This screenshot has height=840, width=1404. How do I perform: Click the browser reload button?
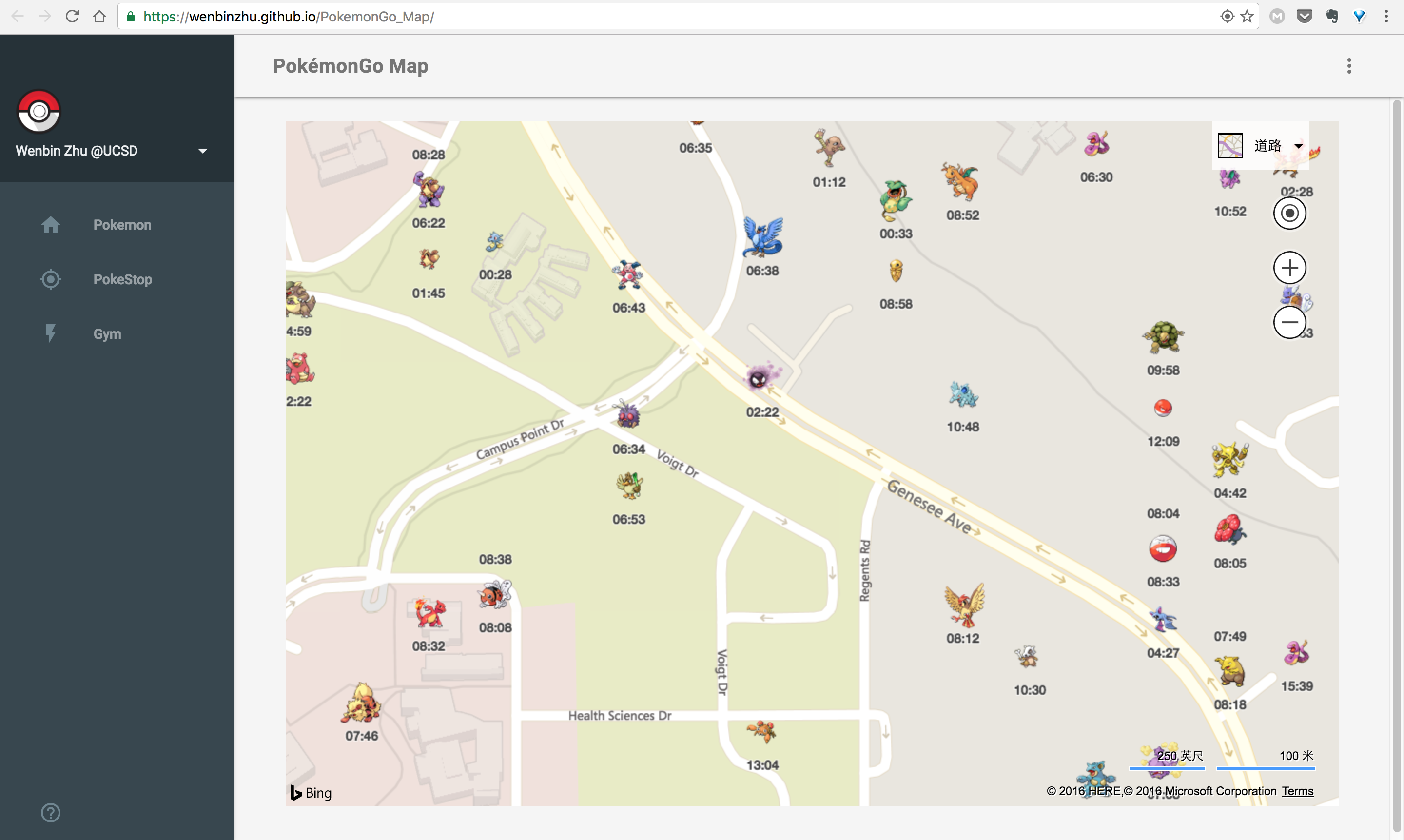pos(72,17)
